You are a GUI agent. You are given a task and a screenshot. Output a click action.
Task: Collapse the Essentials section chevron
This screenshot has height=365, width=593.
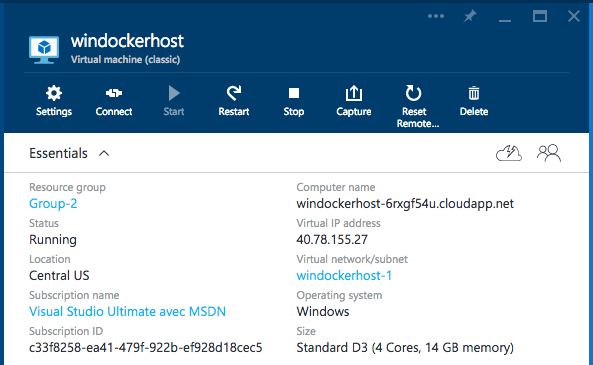tap(104, 154)
